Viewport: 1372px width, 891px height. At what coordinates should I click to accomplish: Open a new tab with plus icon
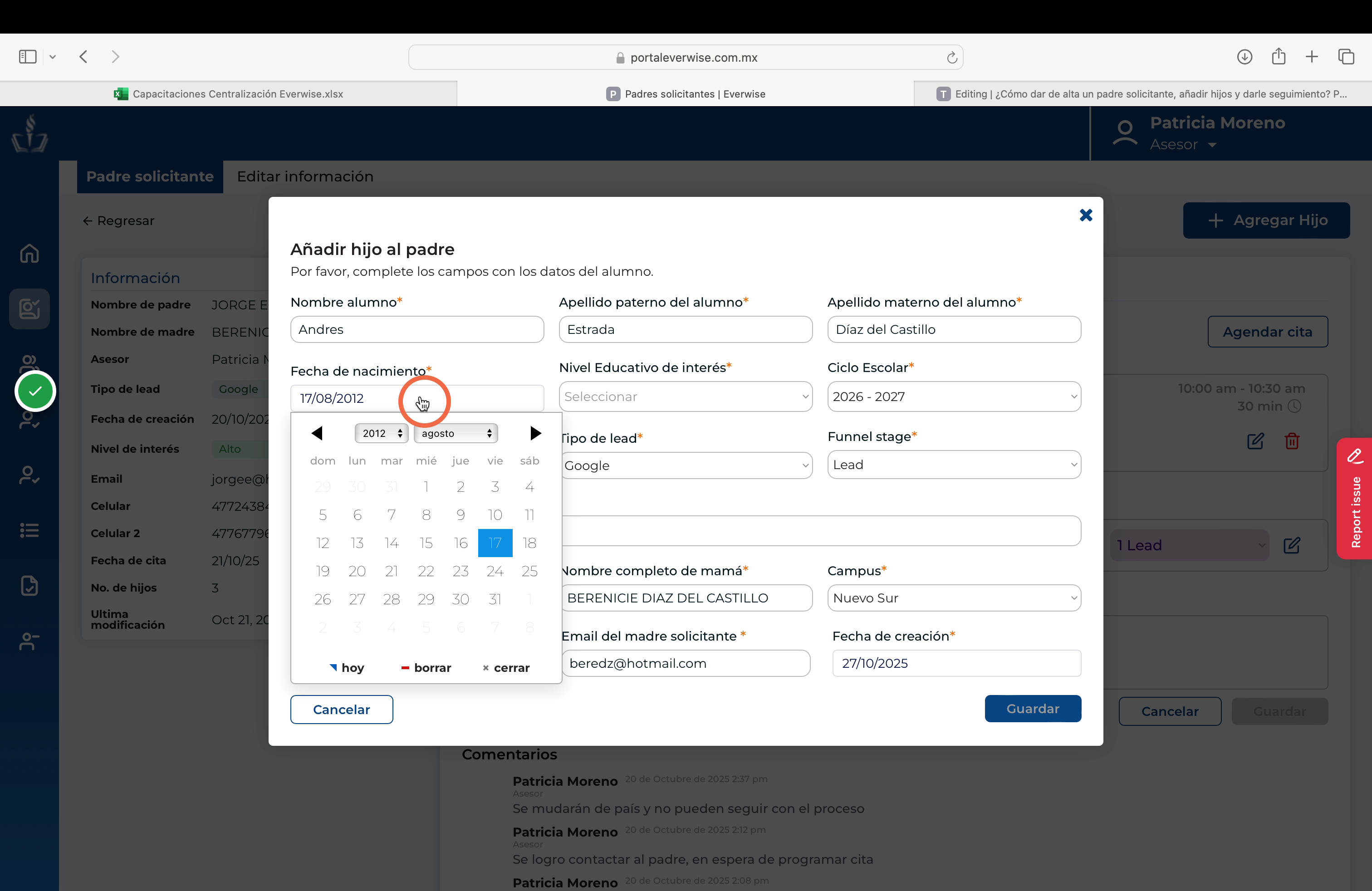coord(1312,56)
